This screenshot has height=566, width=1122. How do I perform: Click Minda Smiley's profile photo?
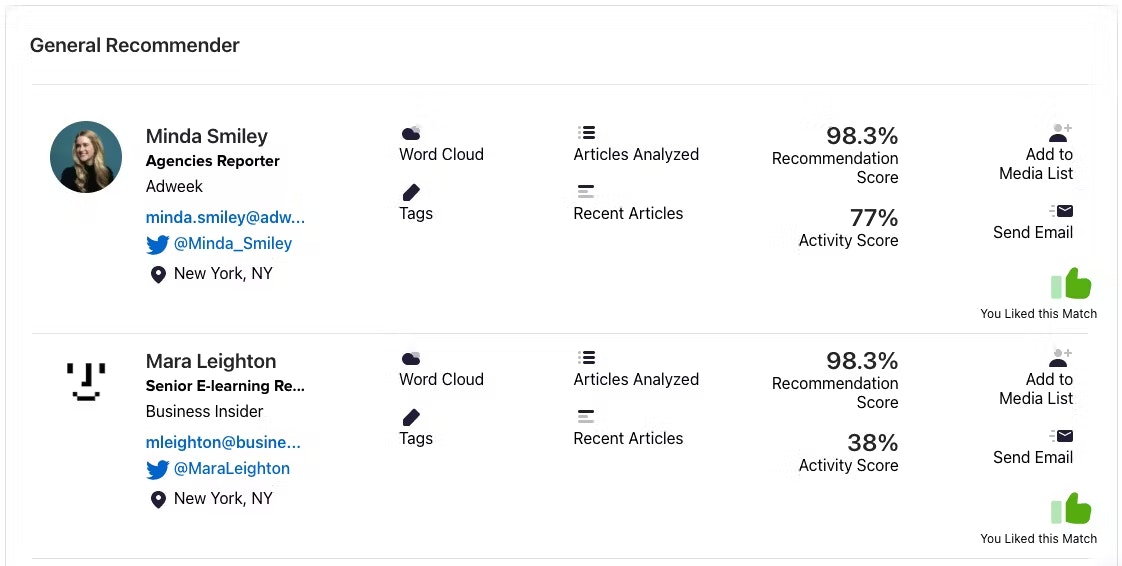point(86,157)
